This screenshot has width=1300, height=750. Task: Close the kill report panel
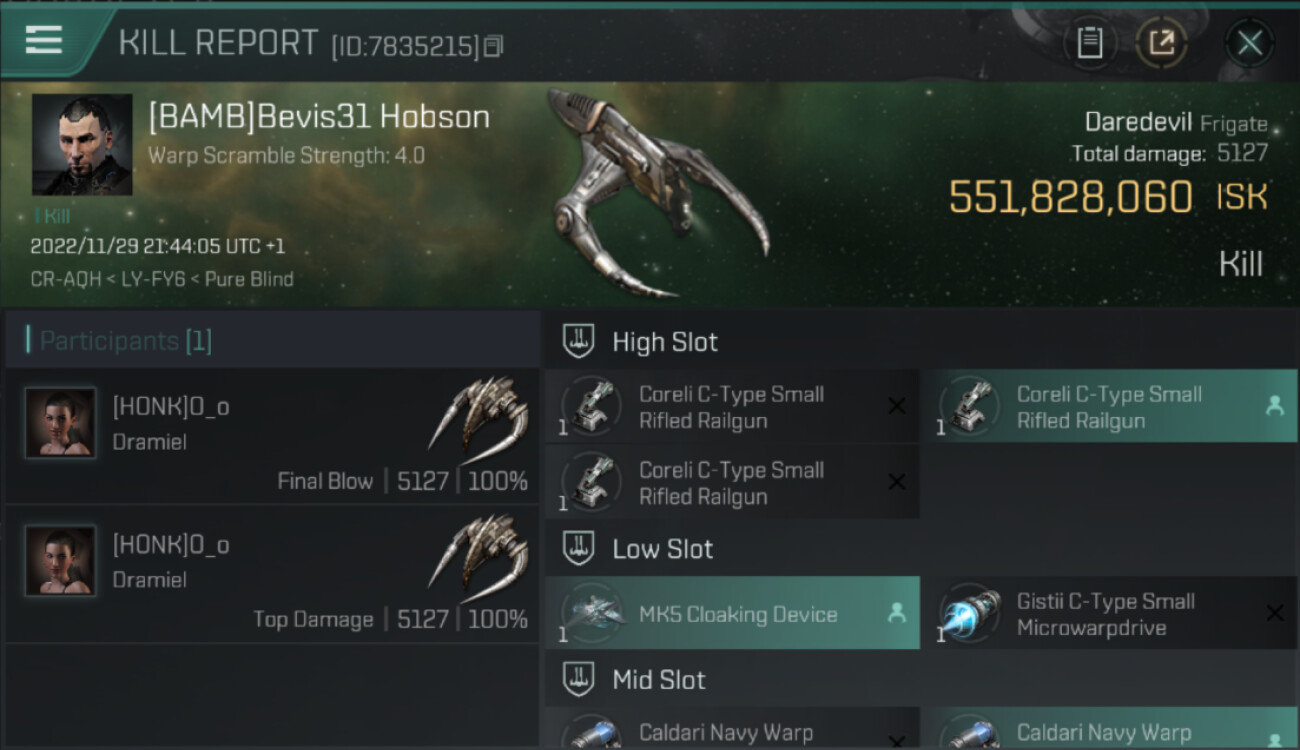(1249, 43)
